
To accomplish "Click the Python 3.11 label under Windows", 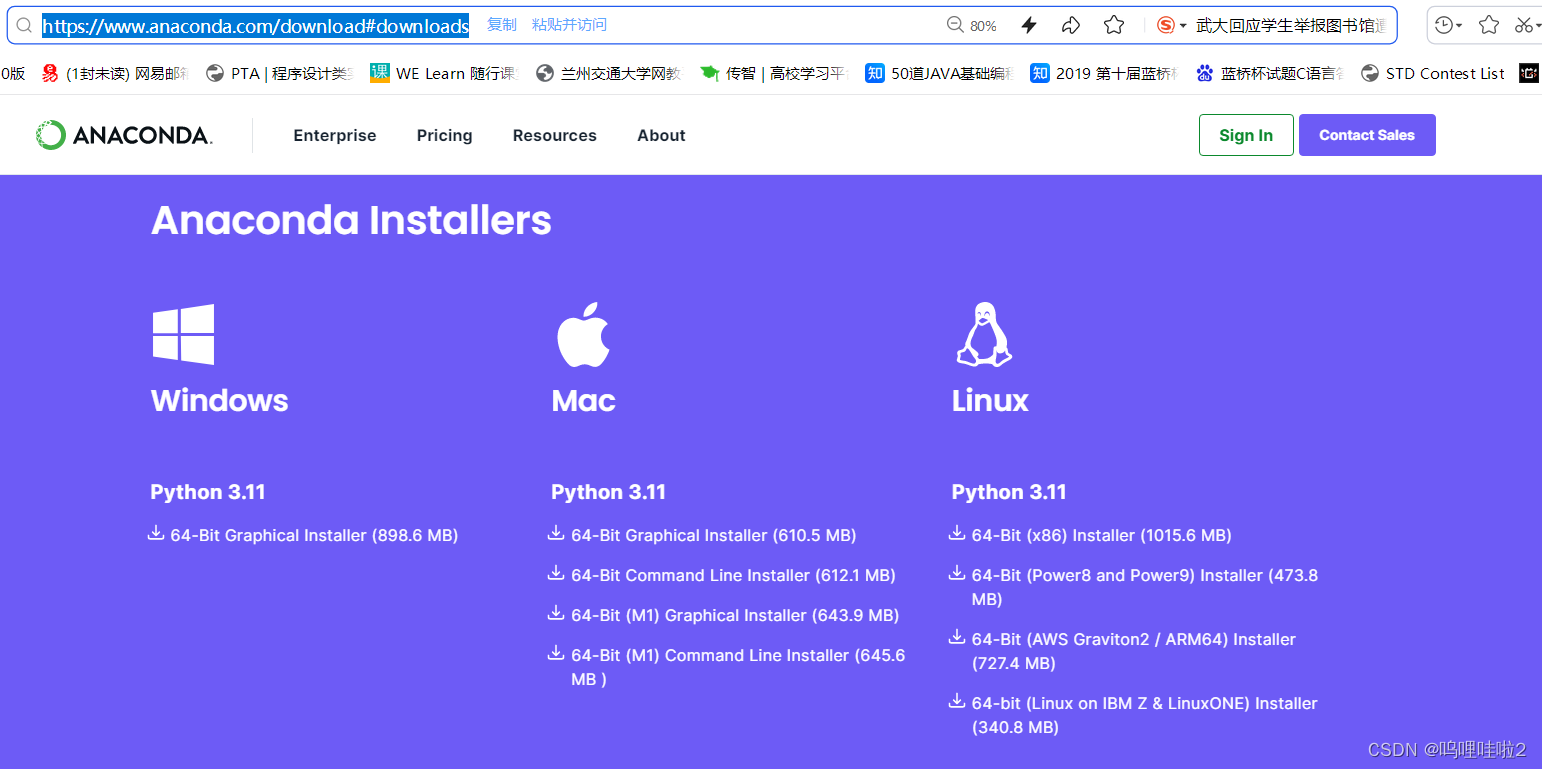I will tap(208, 492).
